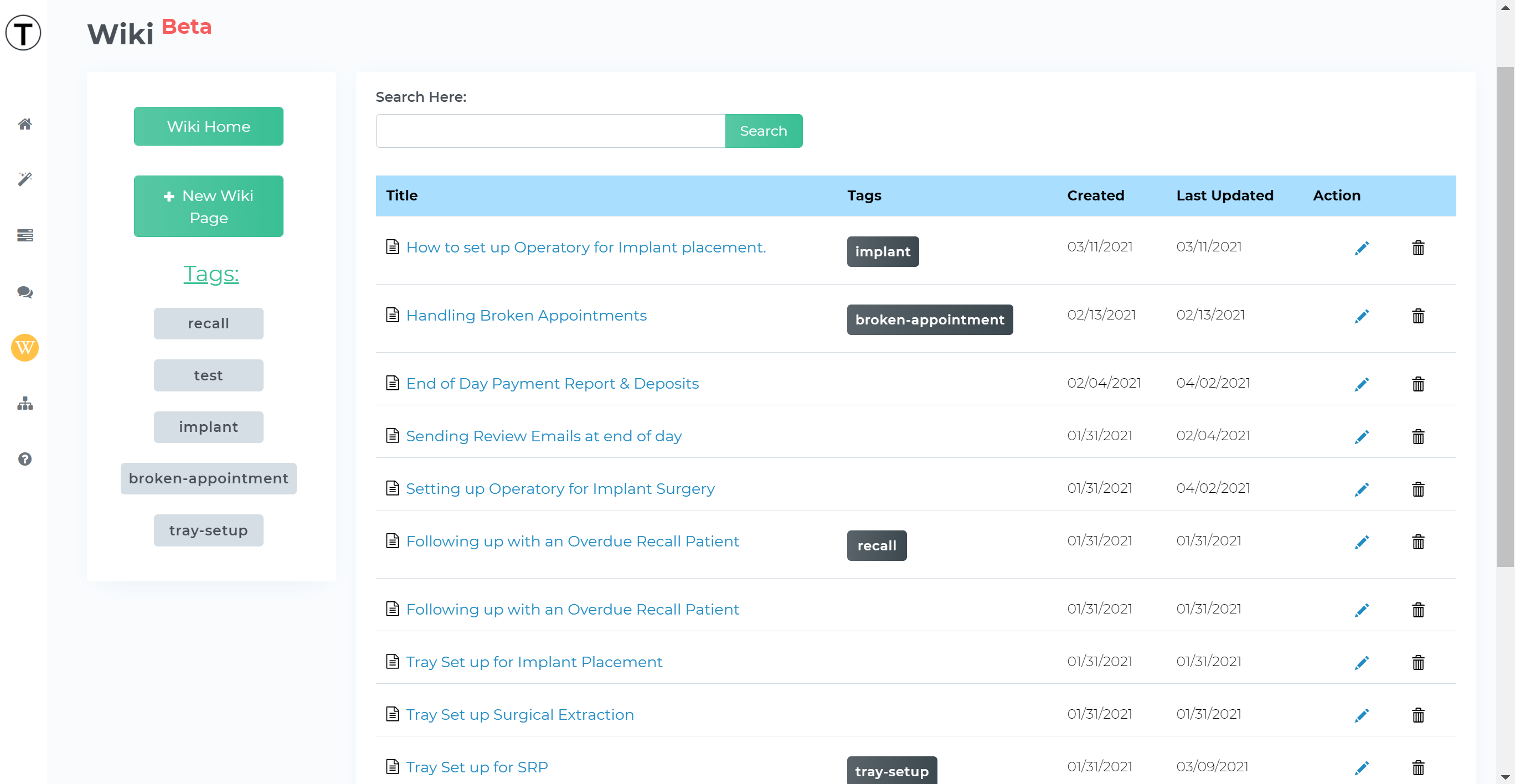Delete Setting up Operatory for Implant Surgery
1515x784 pixels.
click(x=1418, y=490)
